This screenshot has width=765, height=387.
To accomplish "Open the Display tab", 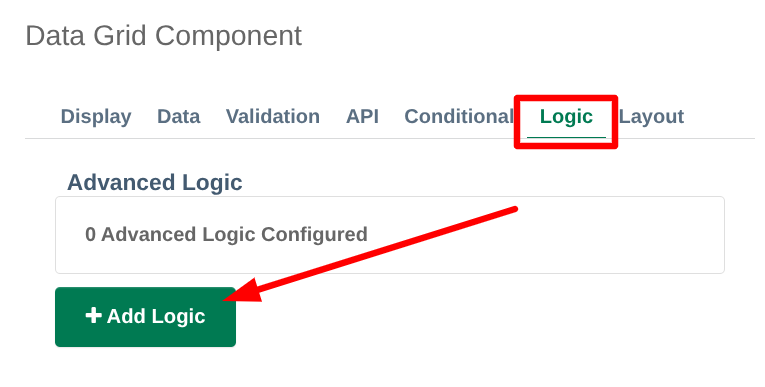I will [x=96, y=117].
